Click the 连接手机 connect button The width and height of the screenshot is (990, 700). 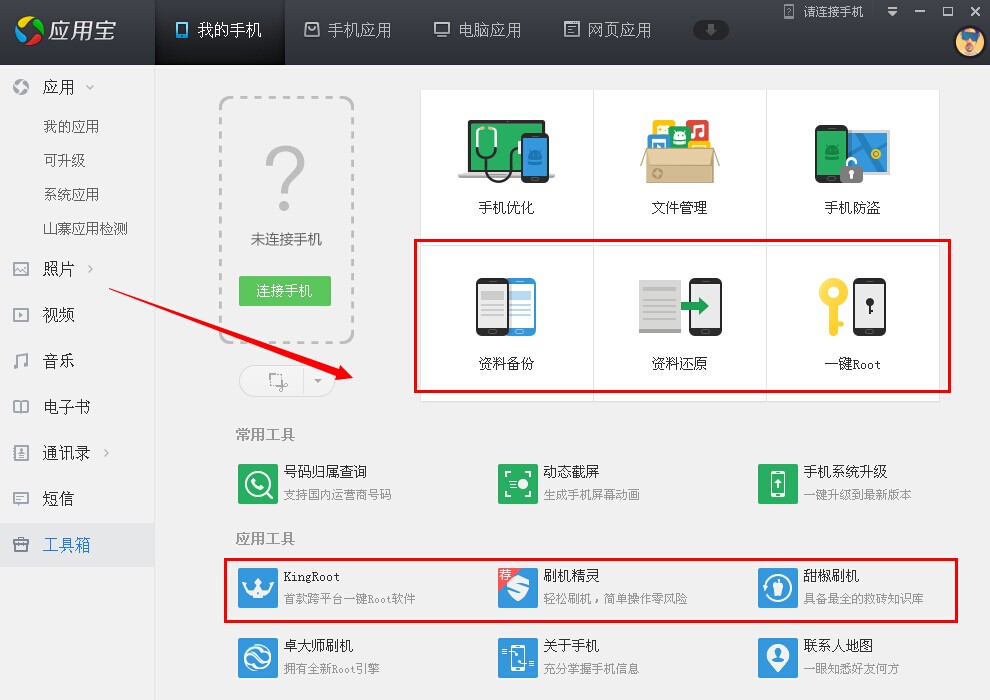coord(284,291)
